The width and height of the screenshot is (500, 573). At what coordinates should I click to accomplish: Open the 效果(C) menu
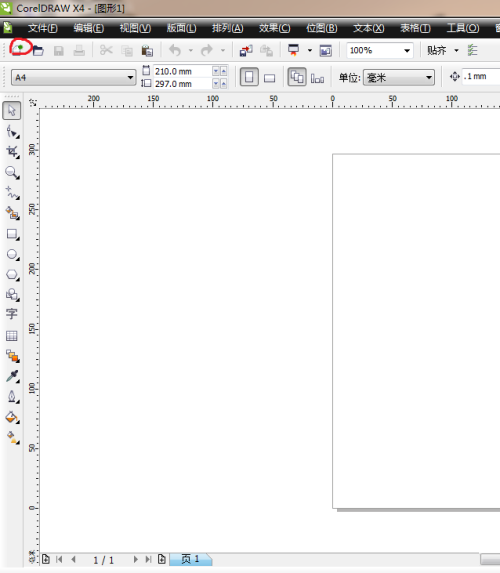pos(274,28)
